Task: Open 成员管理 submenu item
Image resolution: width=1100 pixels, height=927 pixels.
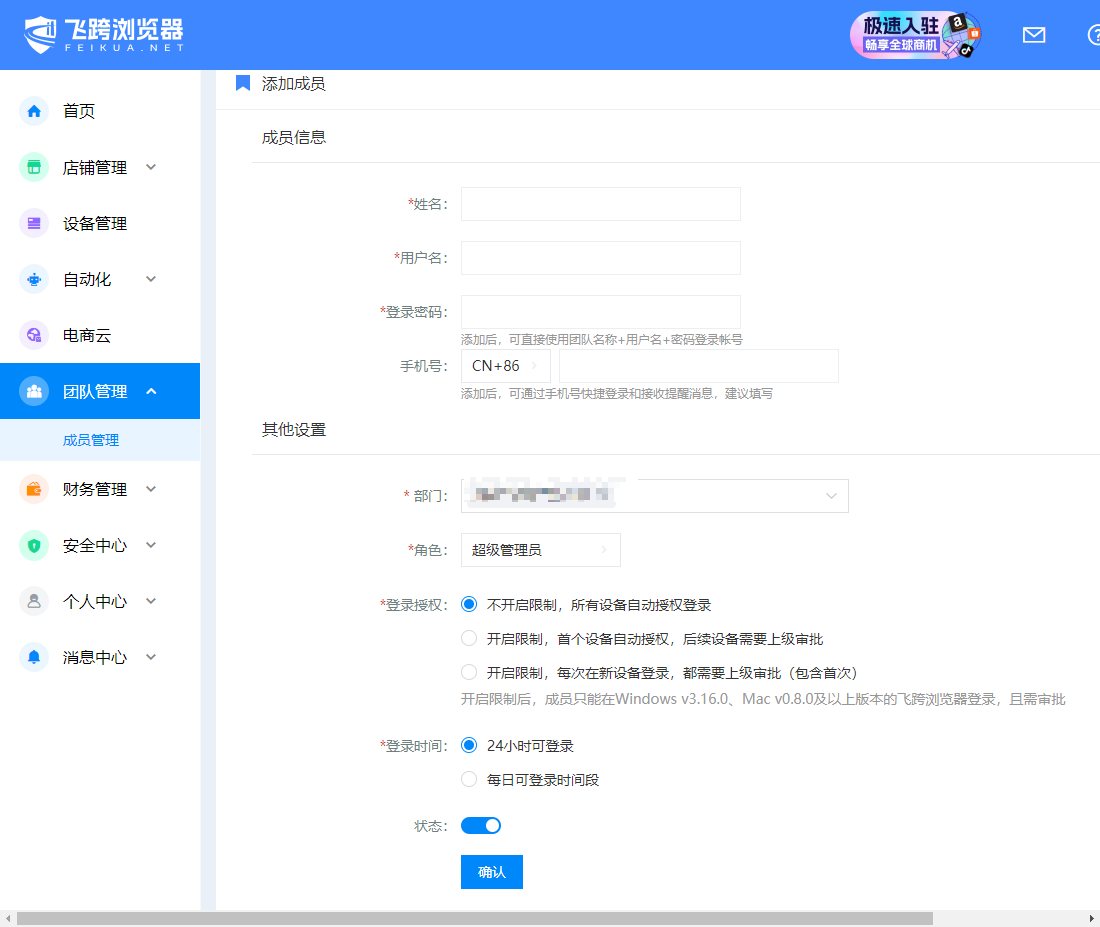Action: point(91,440)
